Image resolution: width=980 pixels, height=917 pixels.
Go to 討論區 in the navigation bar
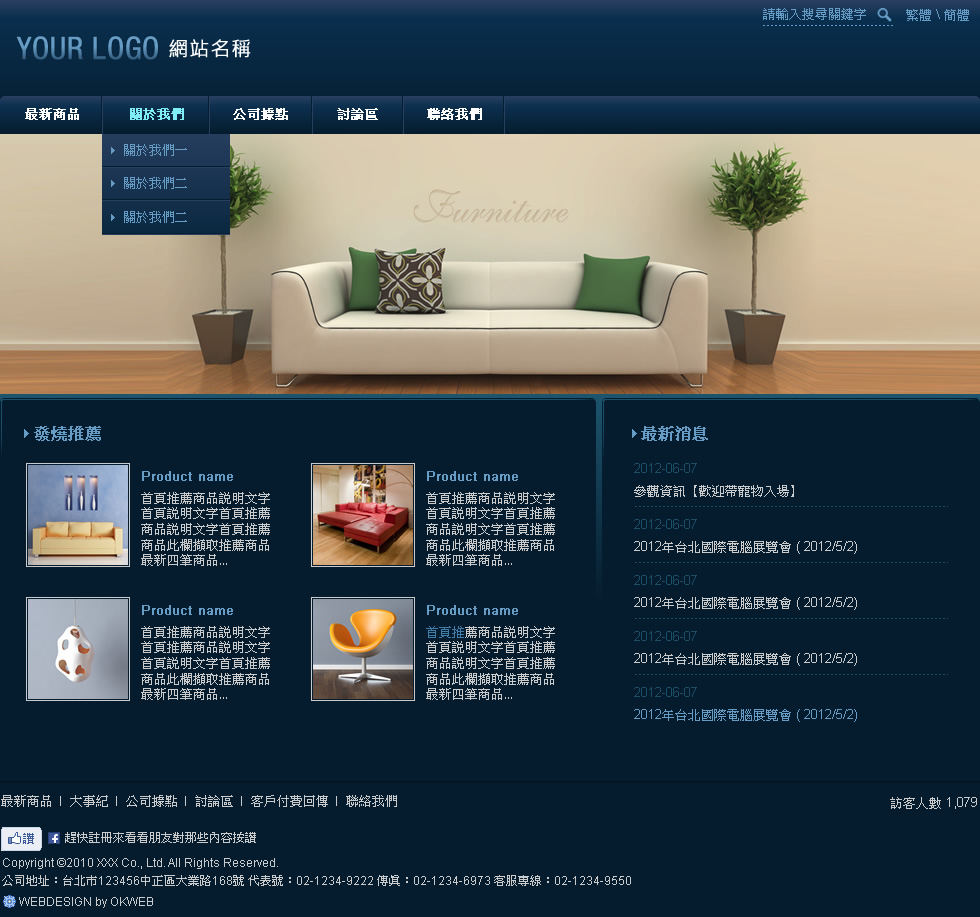point(357,115)
